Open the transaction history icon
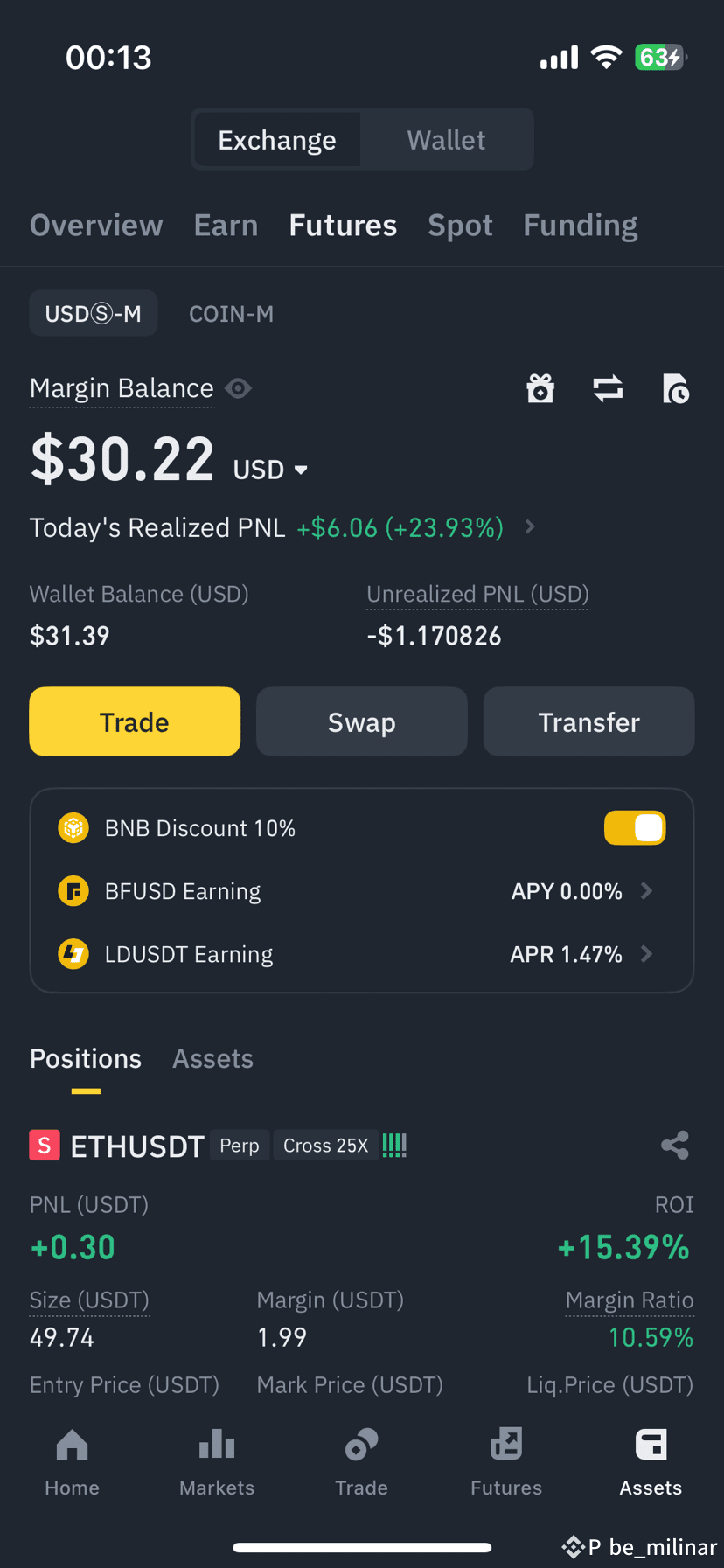The width and height of the screenshot is (724, 1568). 675,388
